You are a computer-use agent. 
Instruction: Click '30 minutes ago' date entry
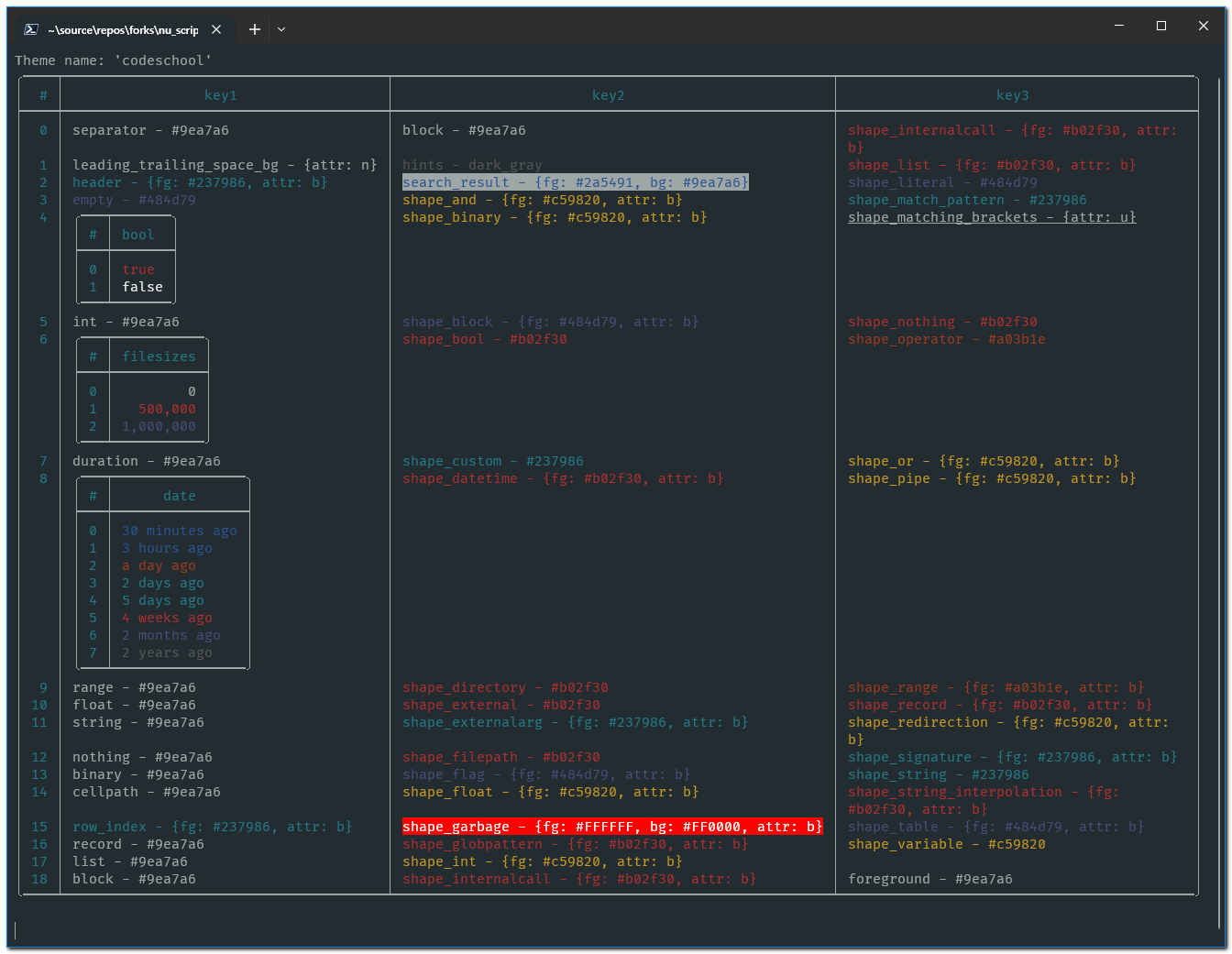tap(180, 531)
